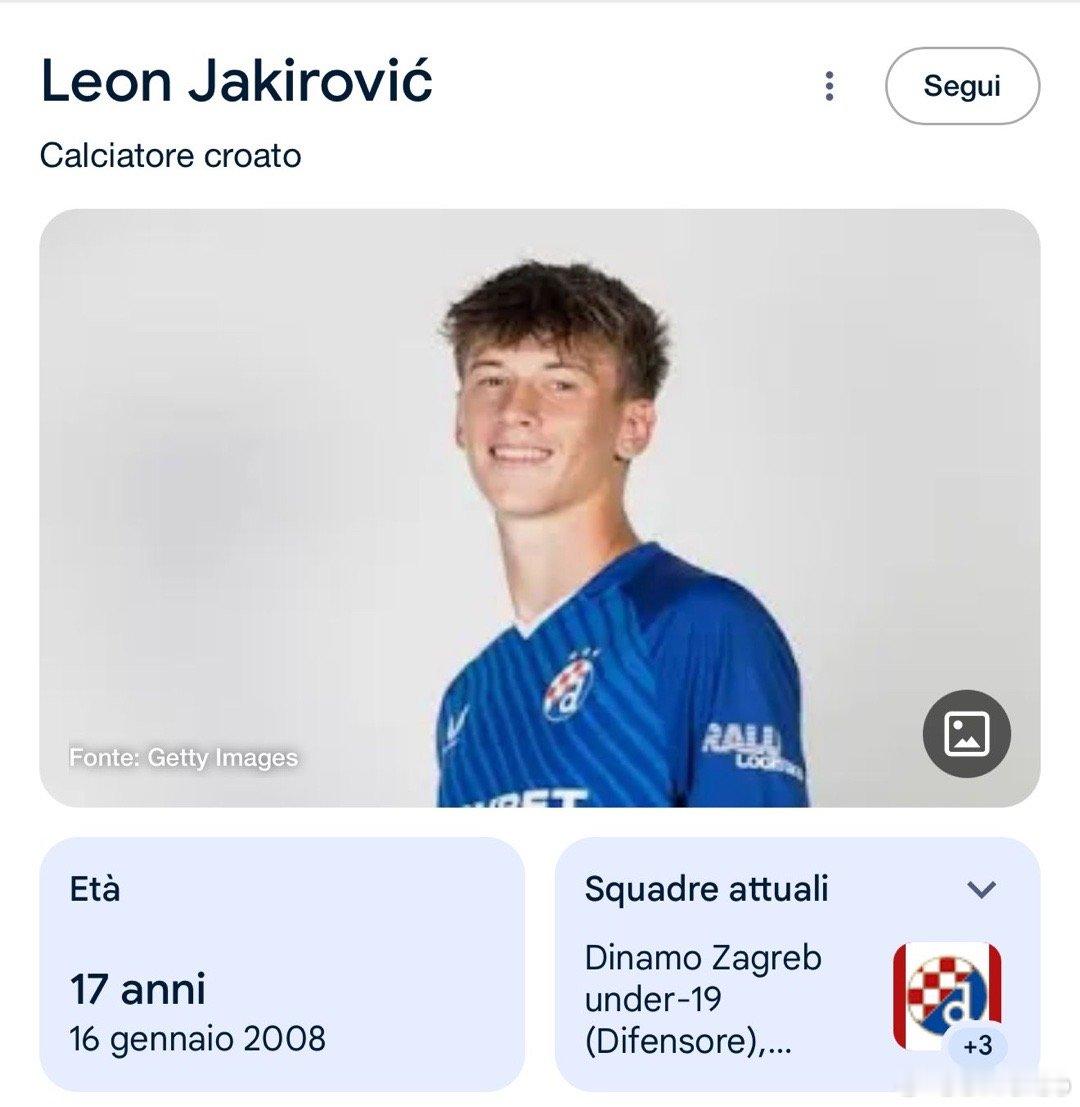This screenshot has width=1080, height=1107.
Task: Open the image gallery icon on photo
Action: [966, 734]
